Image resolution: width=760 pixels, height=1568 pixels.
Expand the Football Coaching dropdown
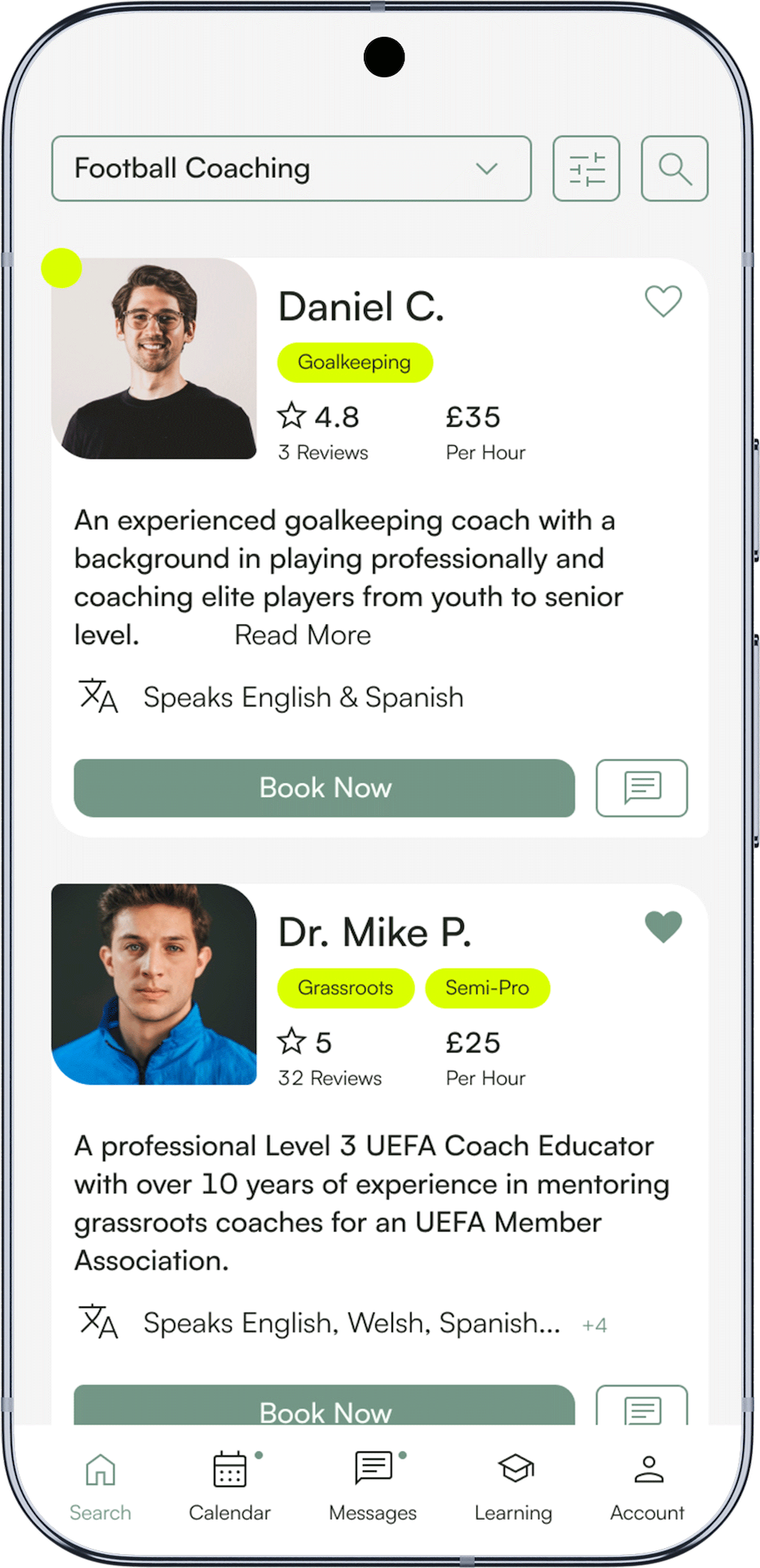coord(291,168)
